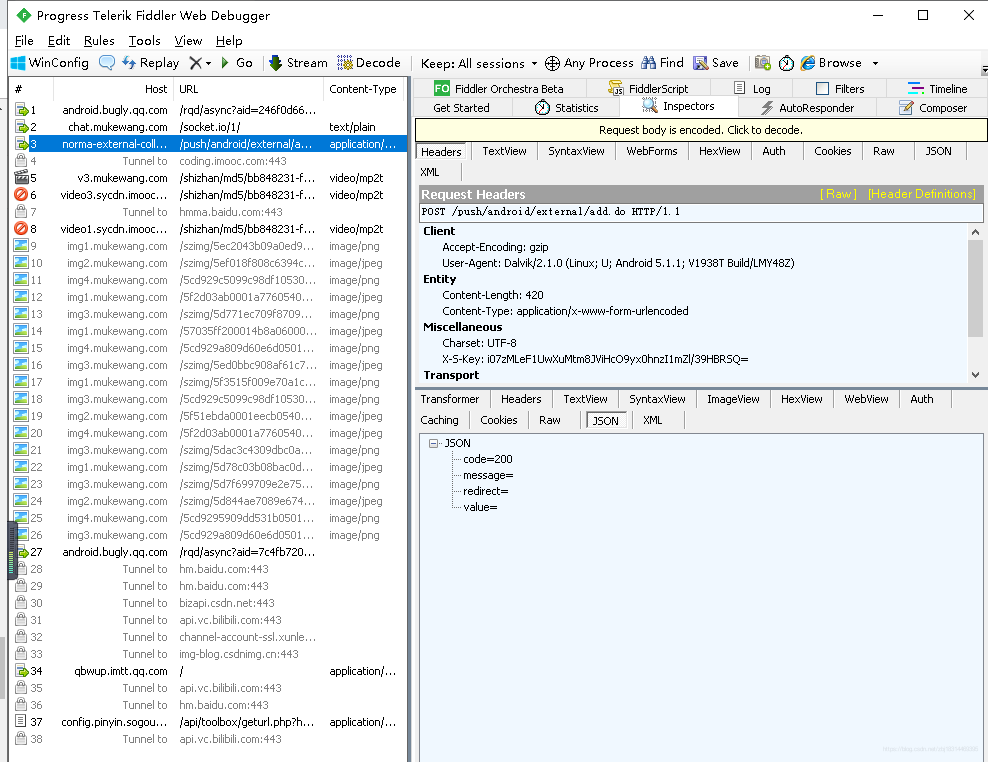Click the timer clock icon
This screenshot has height=762, width=988.
click(x=786, y=63)
